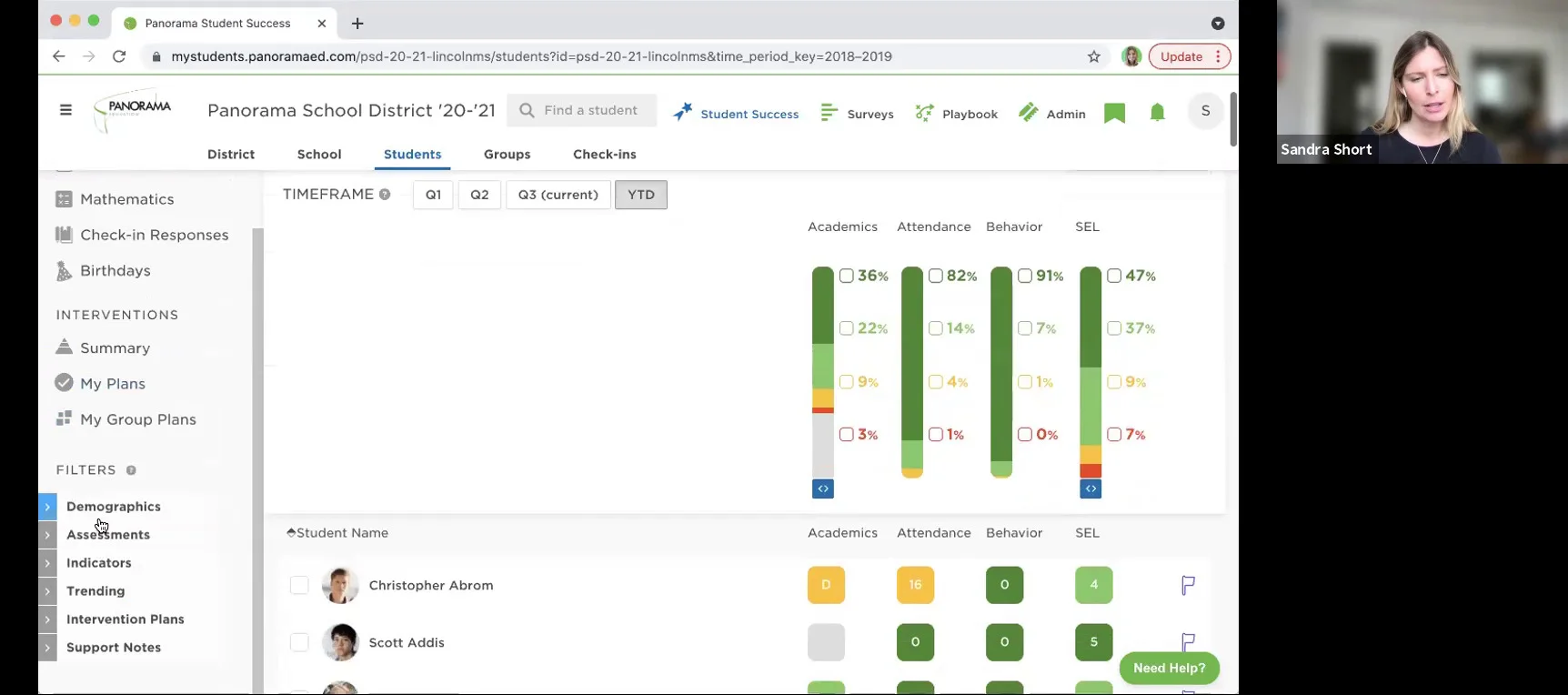Image resolution: width=1568 pixels, height=695 pixels.
Task: Expand the Assessments filter
Action: (47, 535)
